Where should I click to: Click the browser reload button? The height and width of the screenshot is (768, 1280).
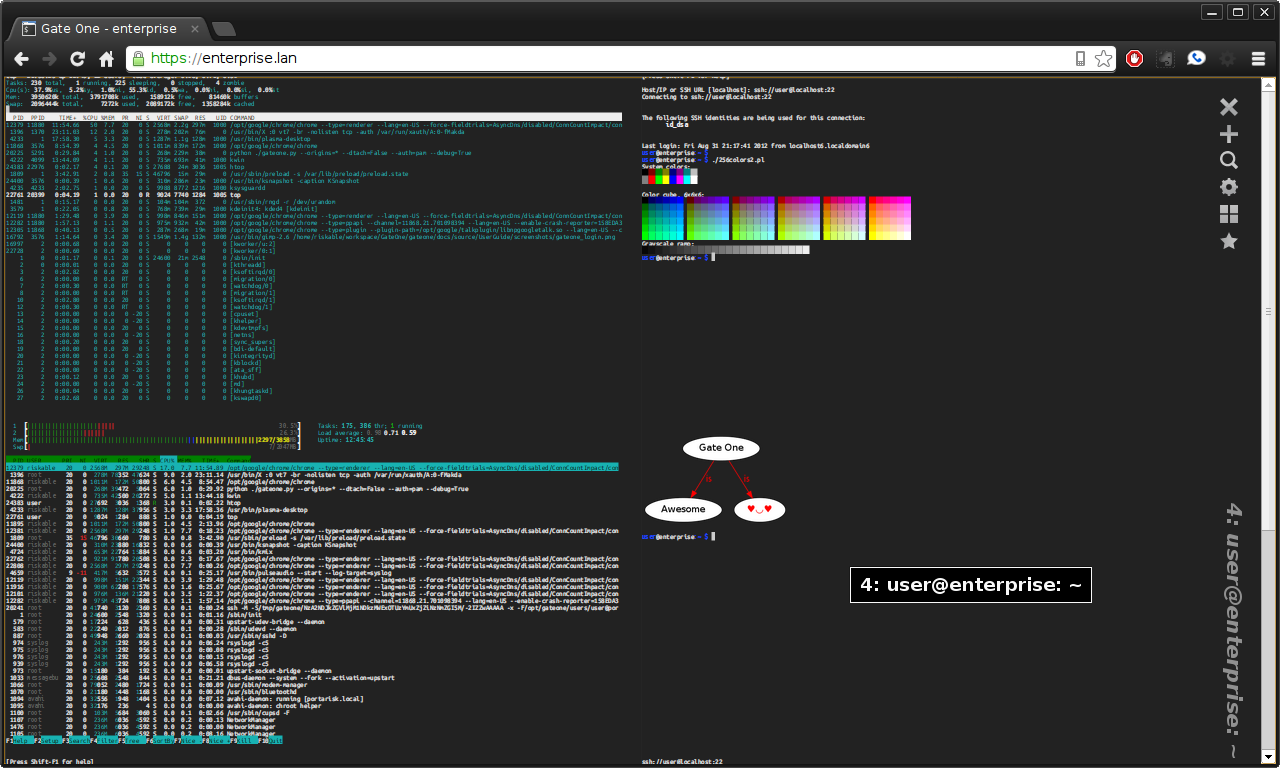pyautogui.click(x=77, y=58)
